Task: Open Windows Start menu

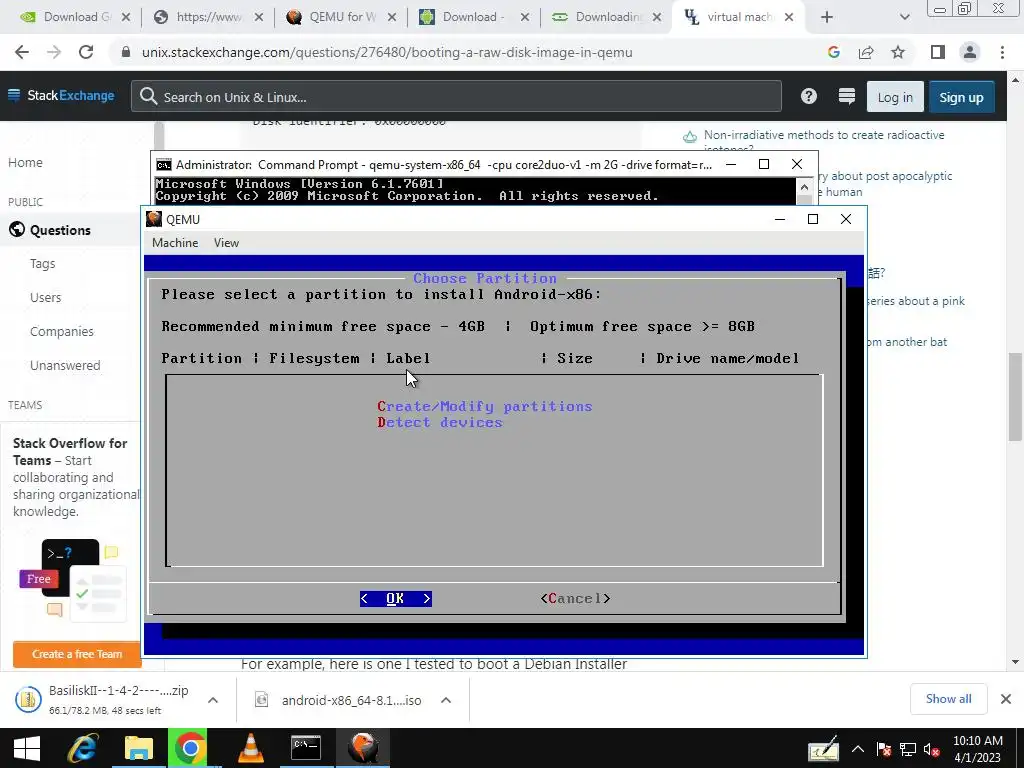Action: pyautogui.click(x=26, y=748)
